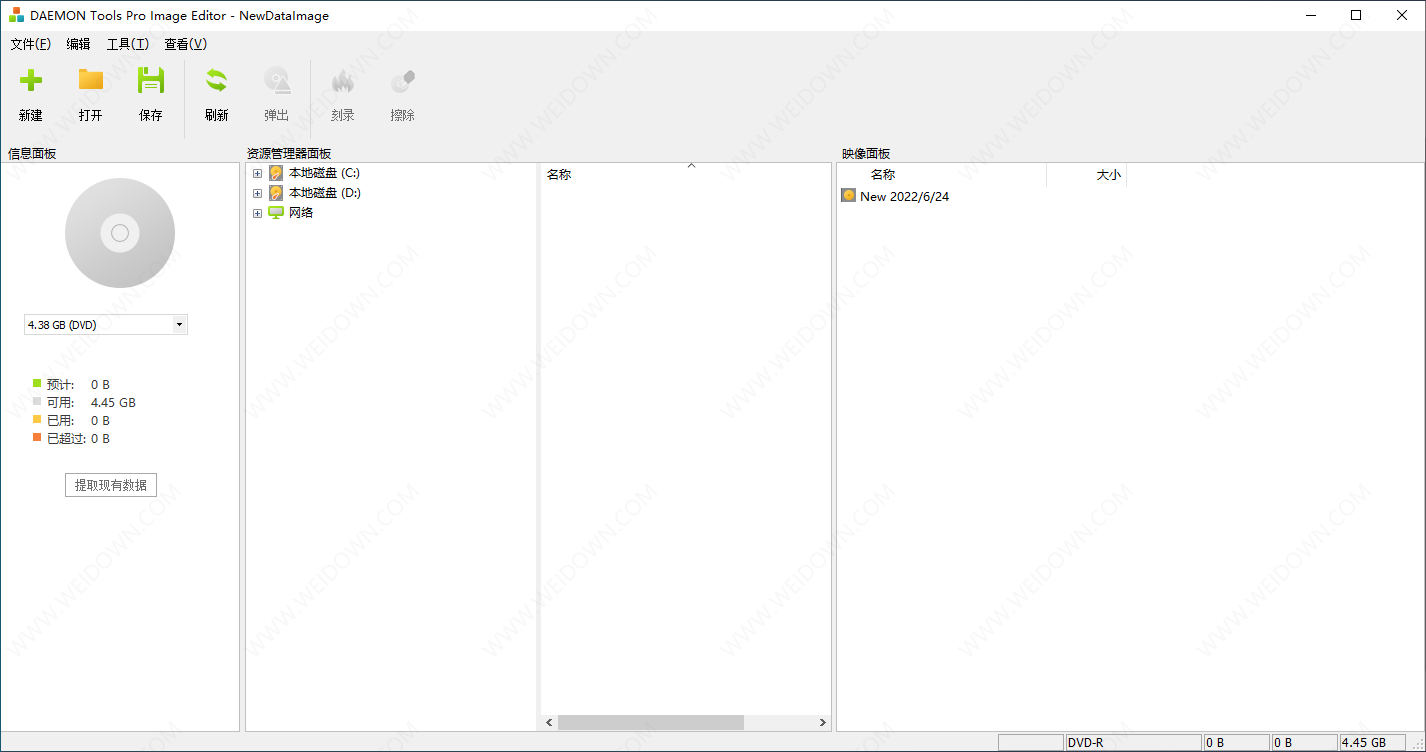Image resolution: width=1426 pixels, height=752 pixels.
Task: Close the DAEMON Tools Pro window
Action: pyautogui.click(x=1402, y=15)
